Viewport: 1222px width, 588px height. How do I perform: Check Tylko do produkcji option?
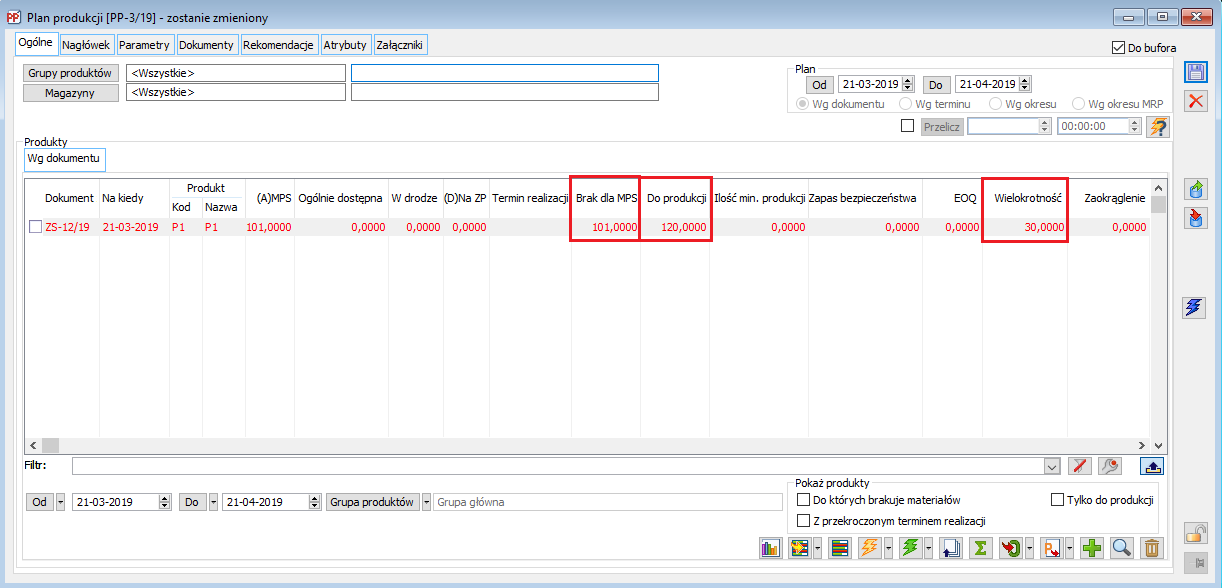point(1058,500)
